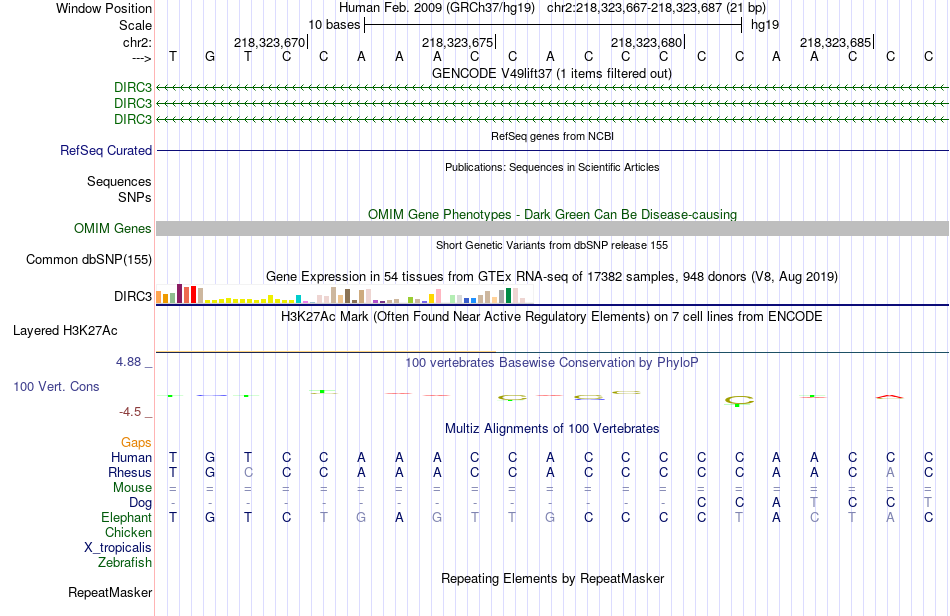This screenshot has width=950, height=616.
Task: Click the Common dbSNP(155) track label
Action: pos(89,259)
